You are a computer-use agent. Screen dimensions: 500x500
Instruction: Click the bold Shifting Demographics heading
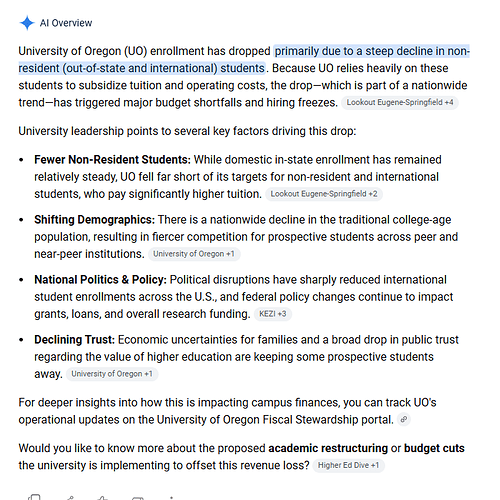tap(95, 220)
